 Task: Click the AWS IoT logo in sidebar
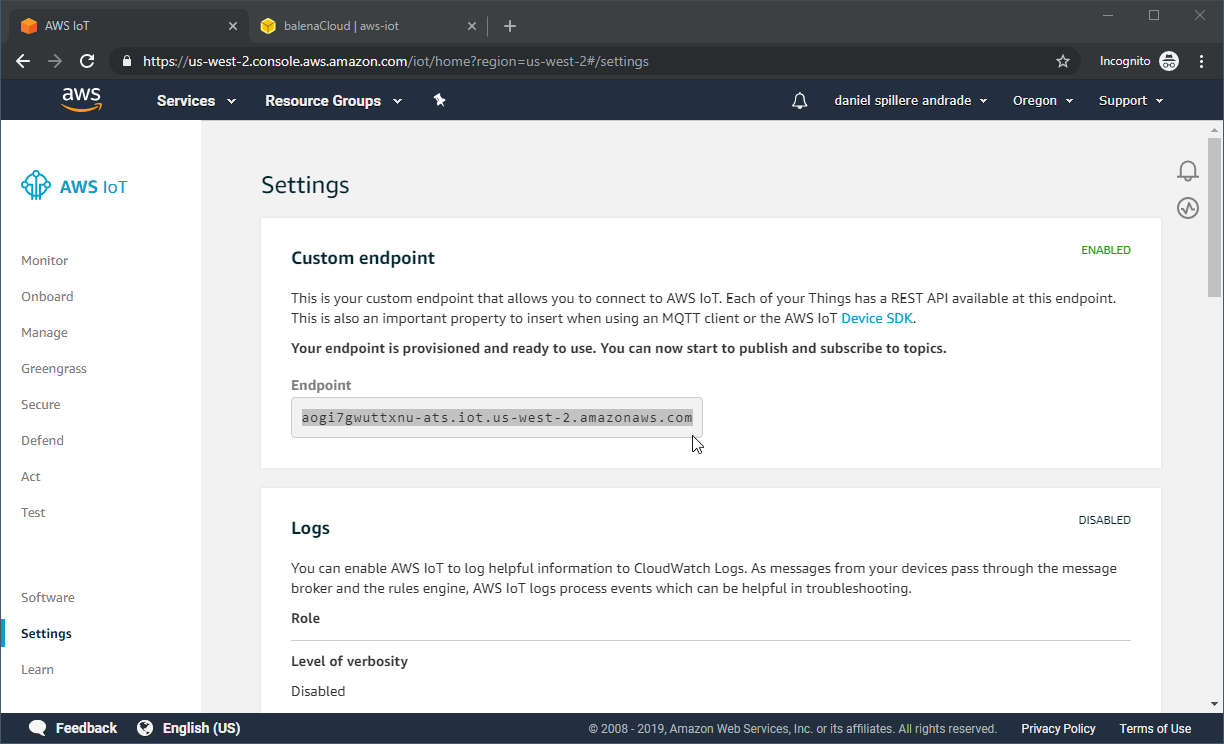tap(75, 186)
